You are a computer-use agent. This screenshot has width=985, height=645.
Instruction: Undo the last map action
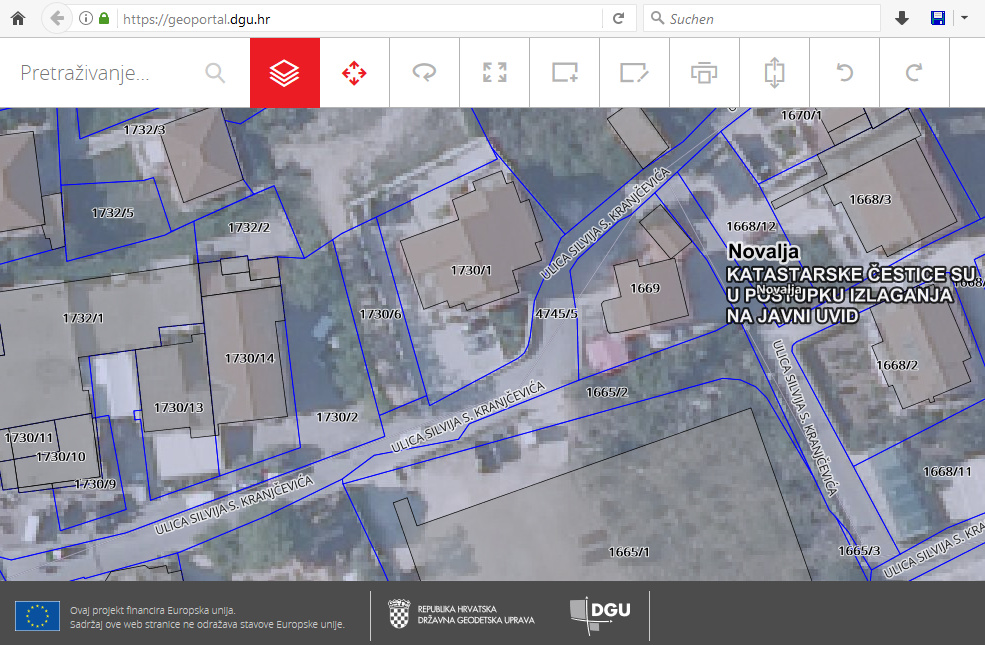(x=845, y=73)
